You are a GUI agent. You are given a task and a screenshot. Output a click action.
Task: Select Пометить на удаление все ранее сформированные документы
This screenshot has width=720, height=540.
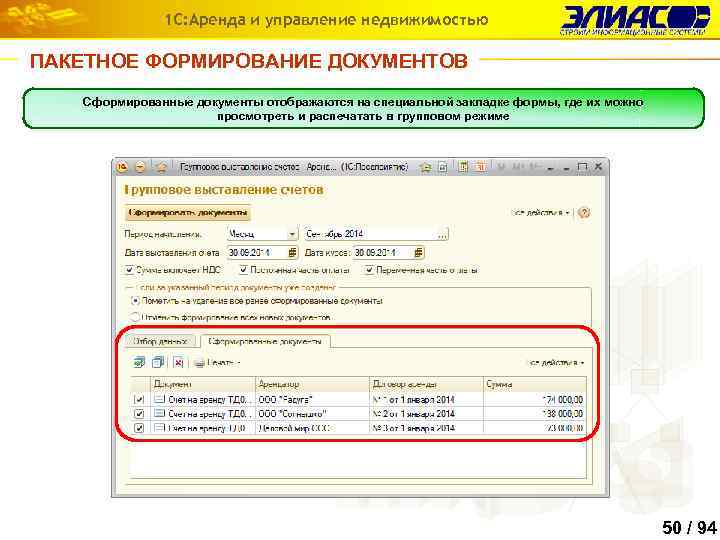pos(135,301)
